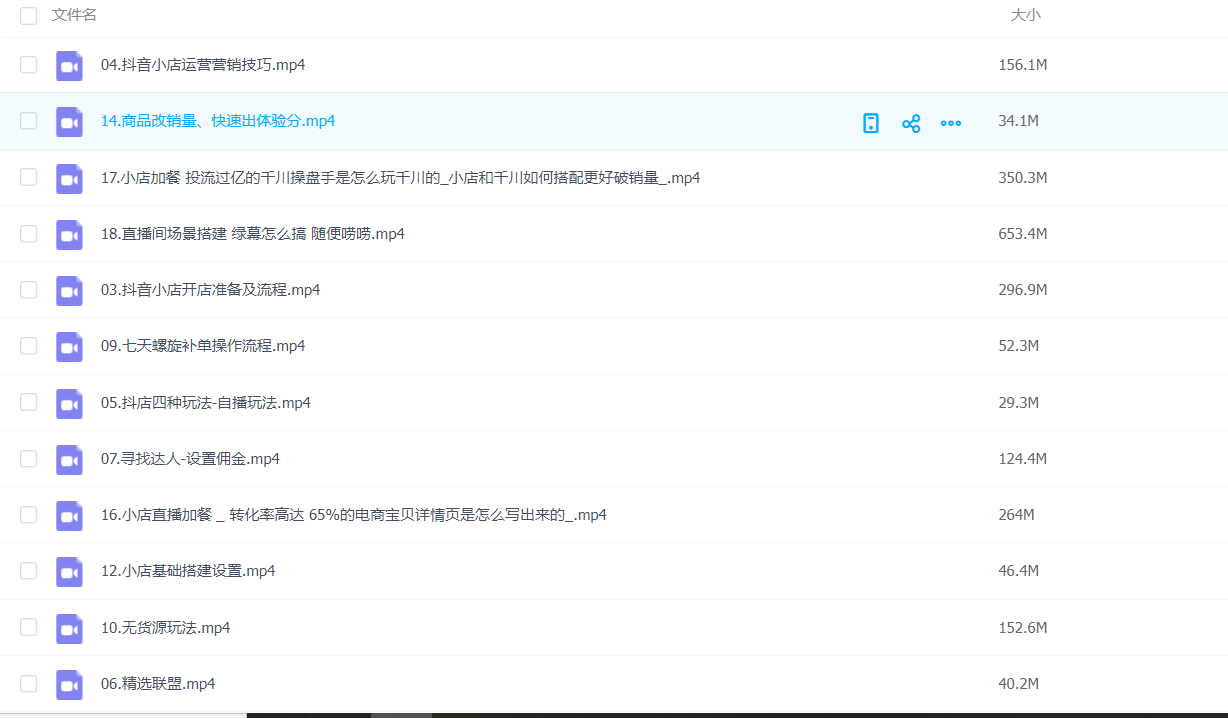Open file 18.直播间场景搭建 绿幕怎么搞 随便唠唠.mp4

pos(253,234)
